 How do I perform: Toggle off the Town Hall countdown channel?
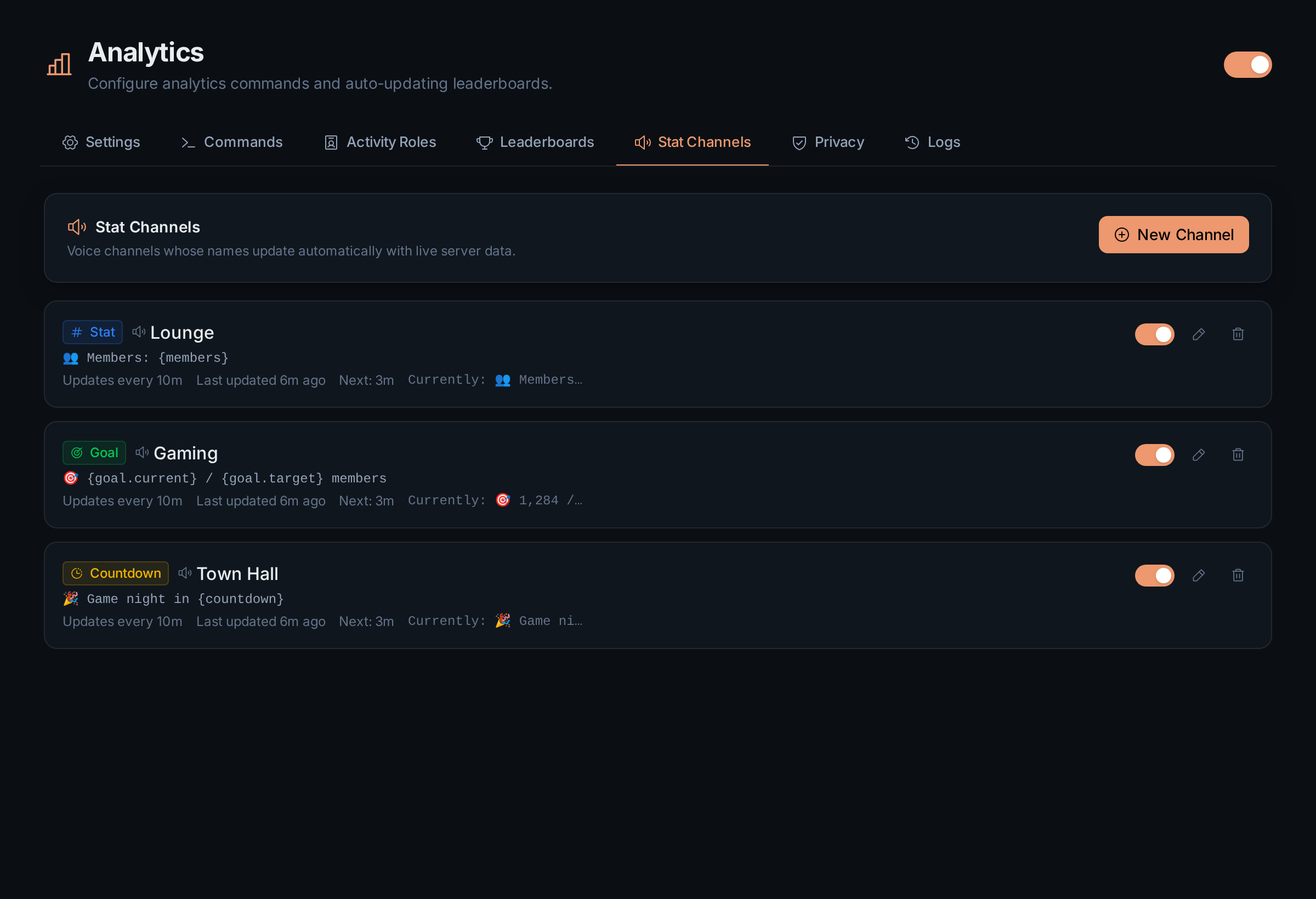(1155, 575)
